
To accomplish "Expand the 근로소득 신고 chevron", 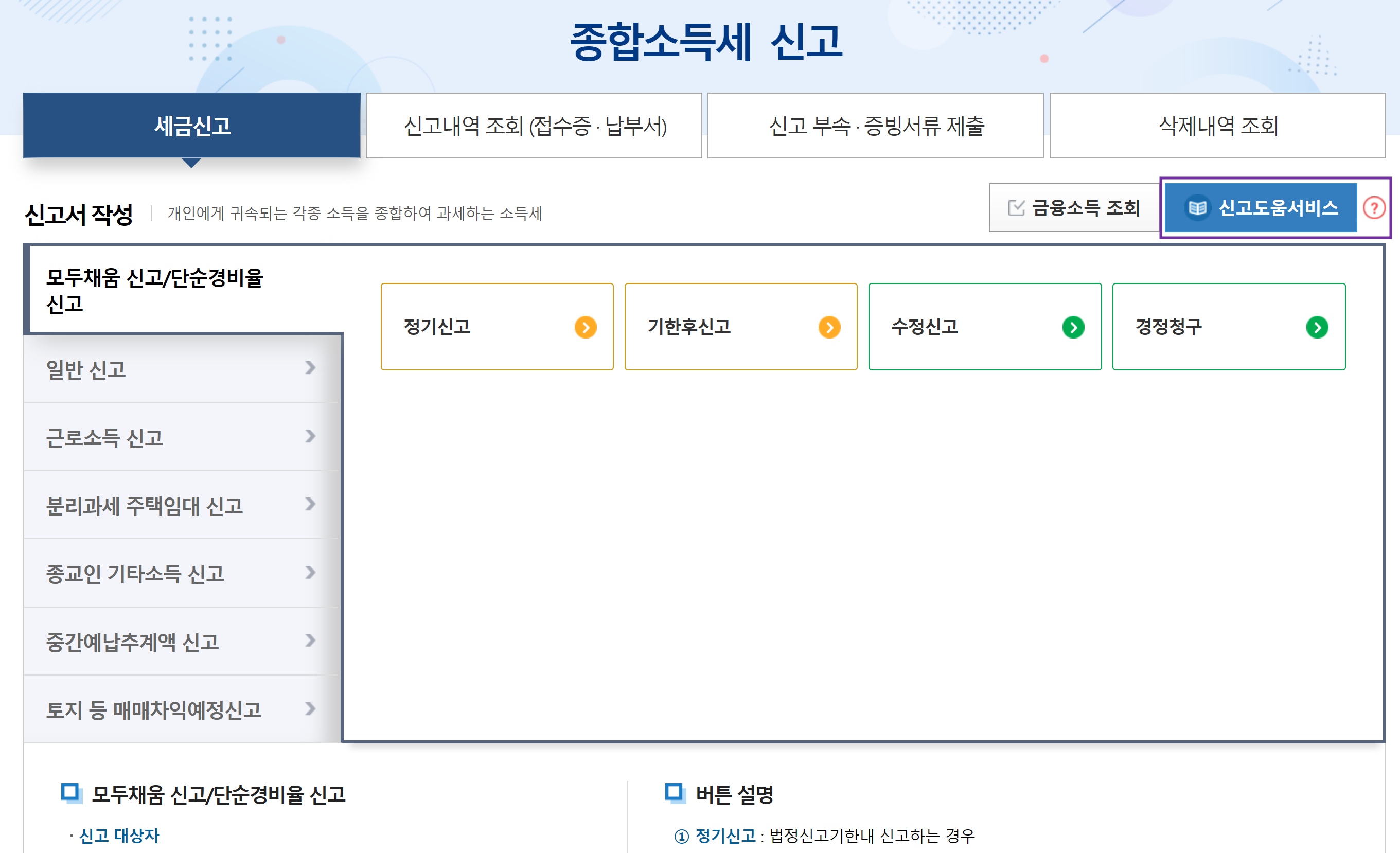I will pos(310,436).
